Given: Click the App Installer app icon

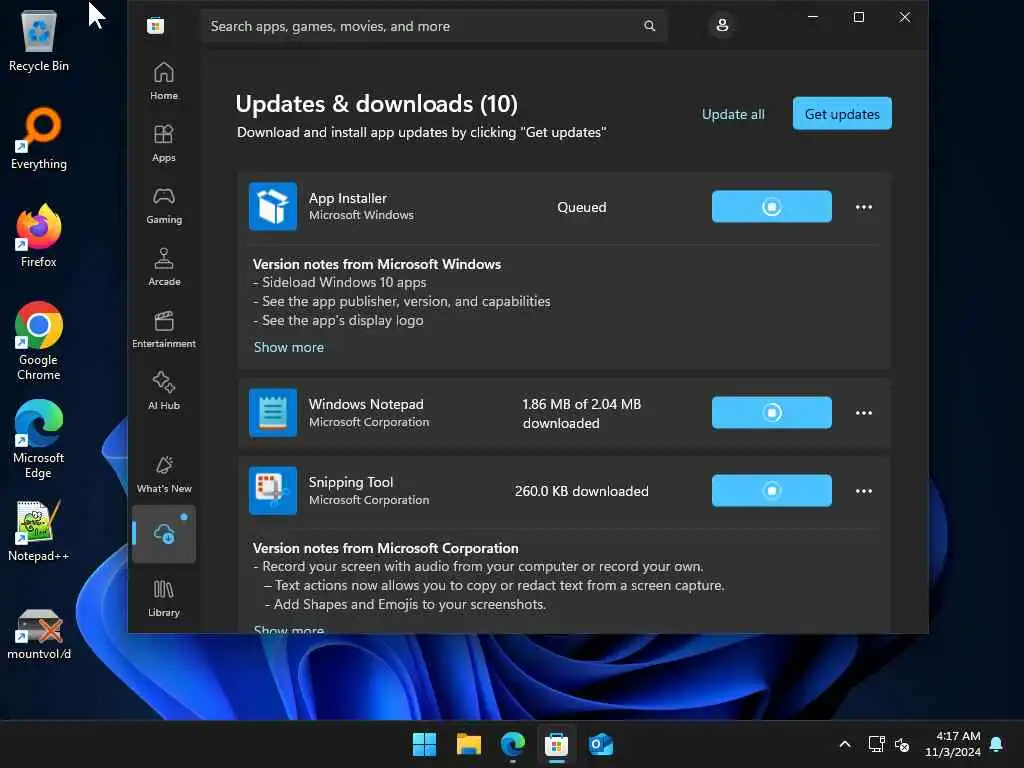Looking at the screenshot, I should click(273, 206).
